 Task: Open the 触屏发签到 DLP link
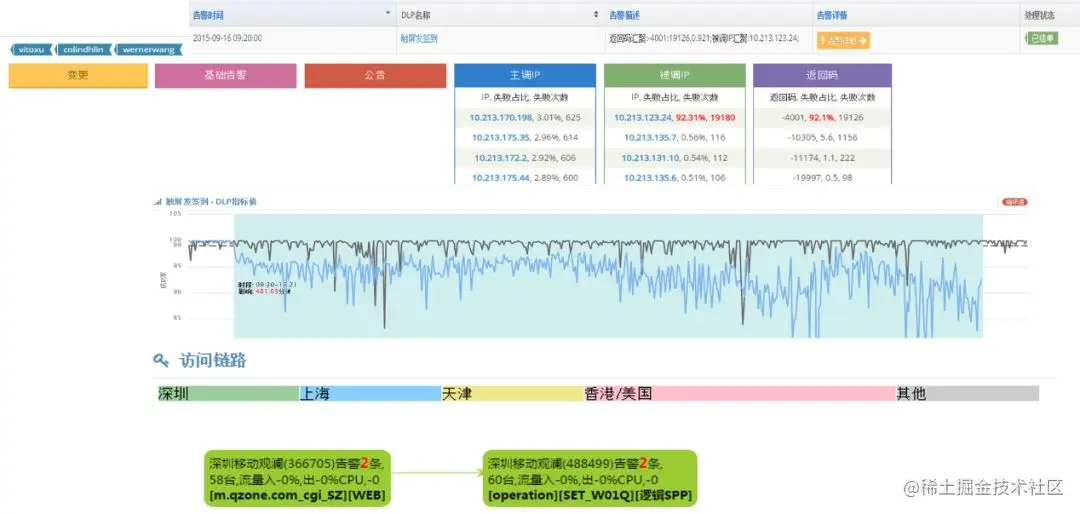point(419,39)
